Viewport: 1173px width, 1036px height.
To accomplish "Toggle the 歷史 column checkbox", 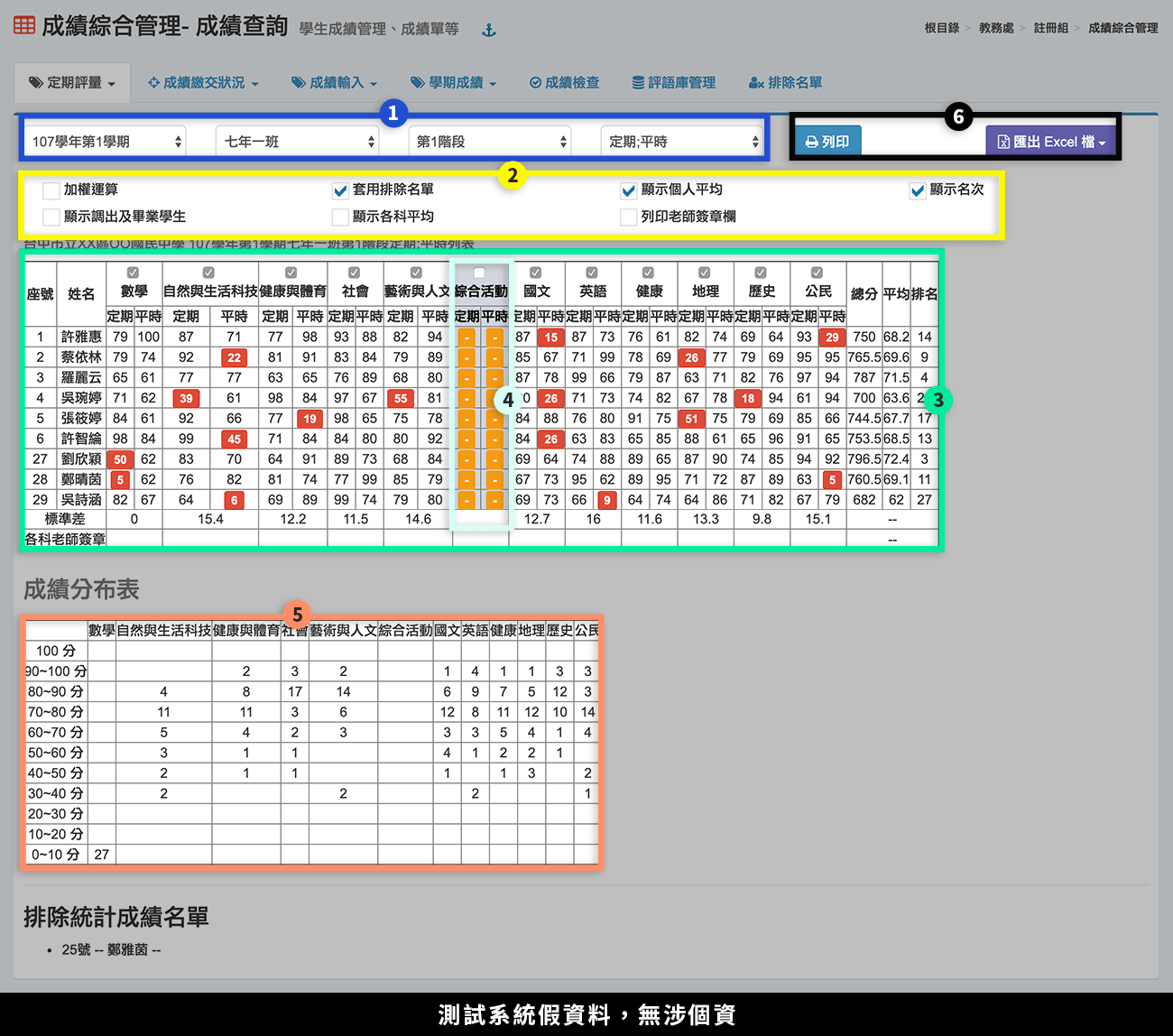I will click(761, 273).
